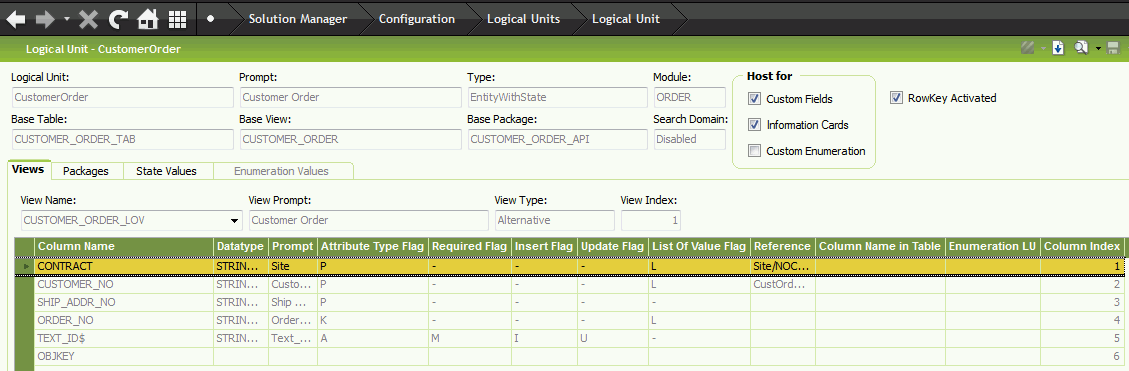
Task: Click the populate icon with blue down arrow
Action: point(1058,48)
